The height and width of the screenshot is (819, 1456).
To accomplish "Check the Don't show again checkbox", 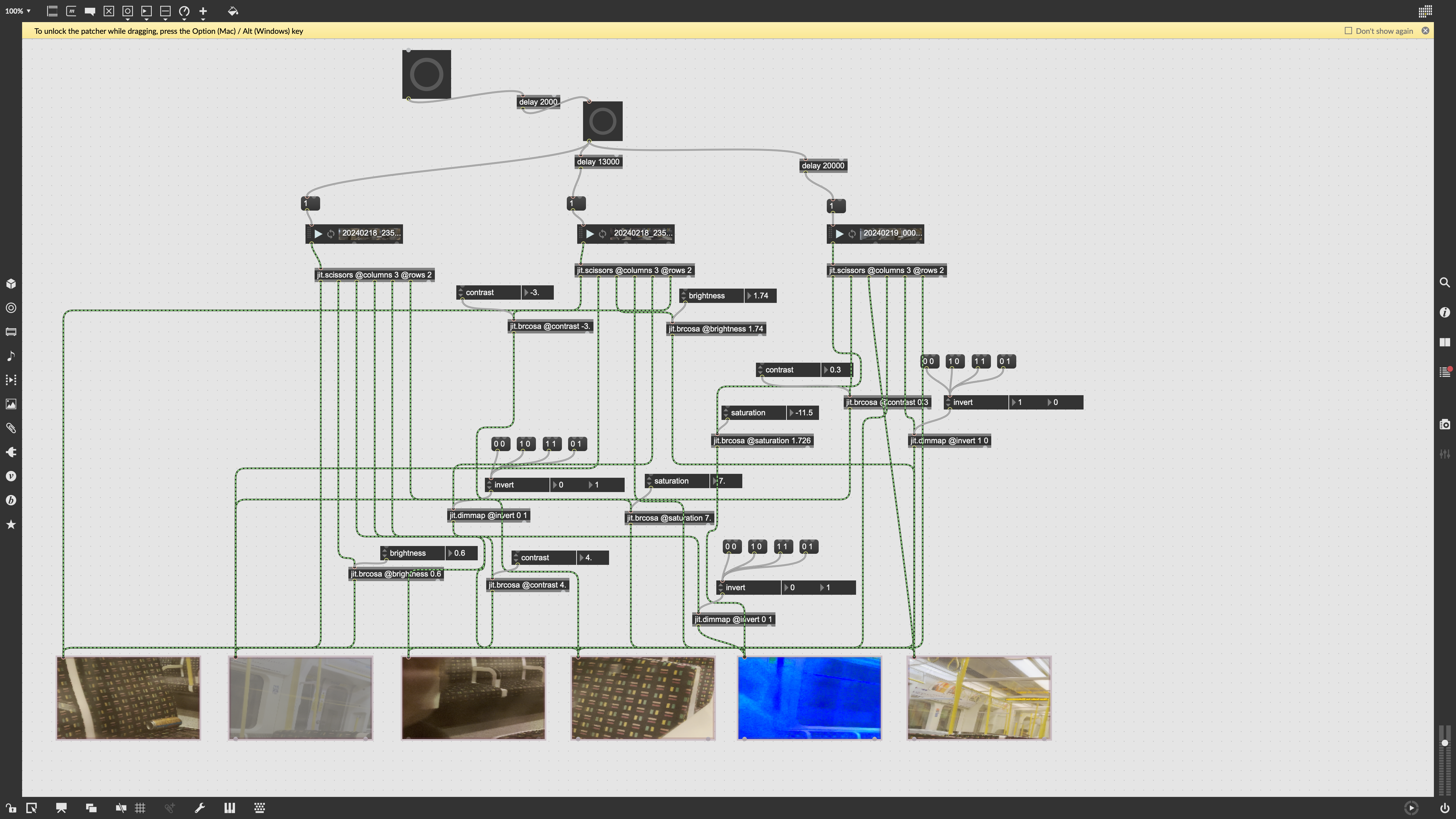I will [1348, 31].
